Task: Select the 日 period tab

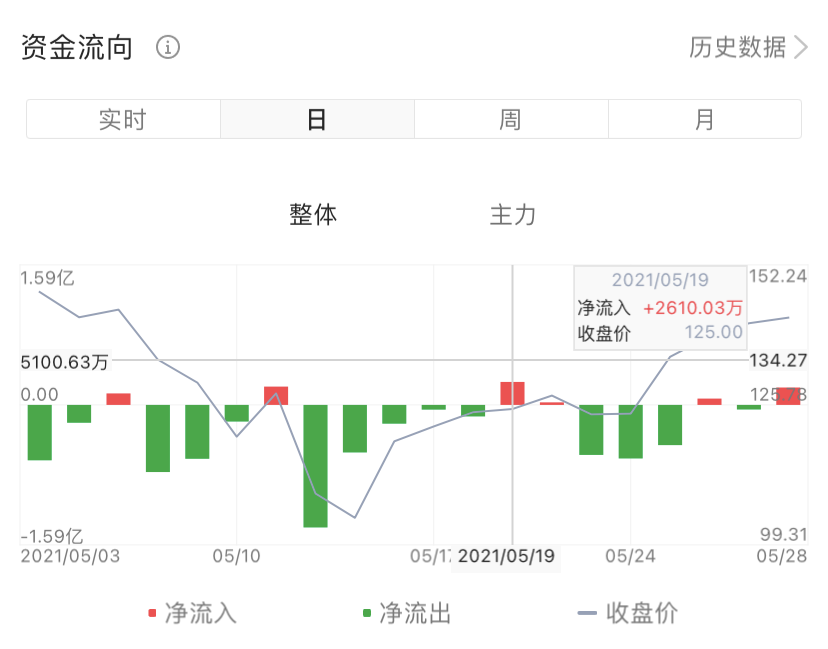Action: point(317,119)
